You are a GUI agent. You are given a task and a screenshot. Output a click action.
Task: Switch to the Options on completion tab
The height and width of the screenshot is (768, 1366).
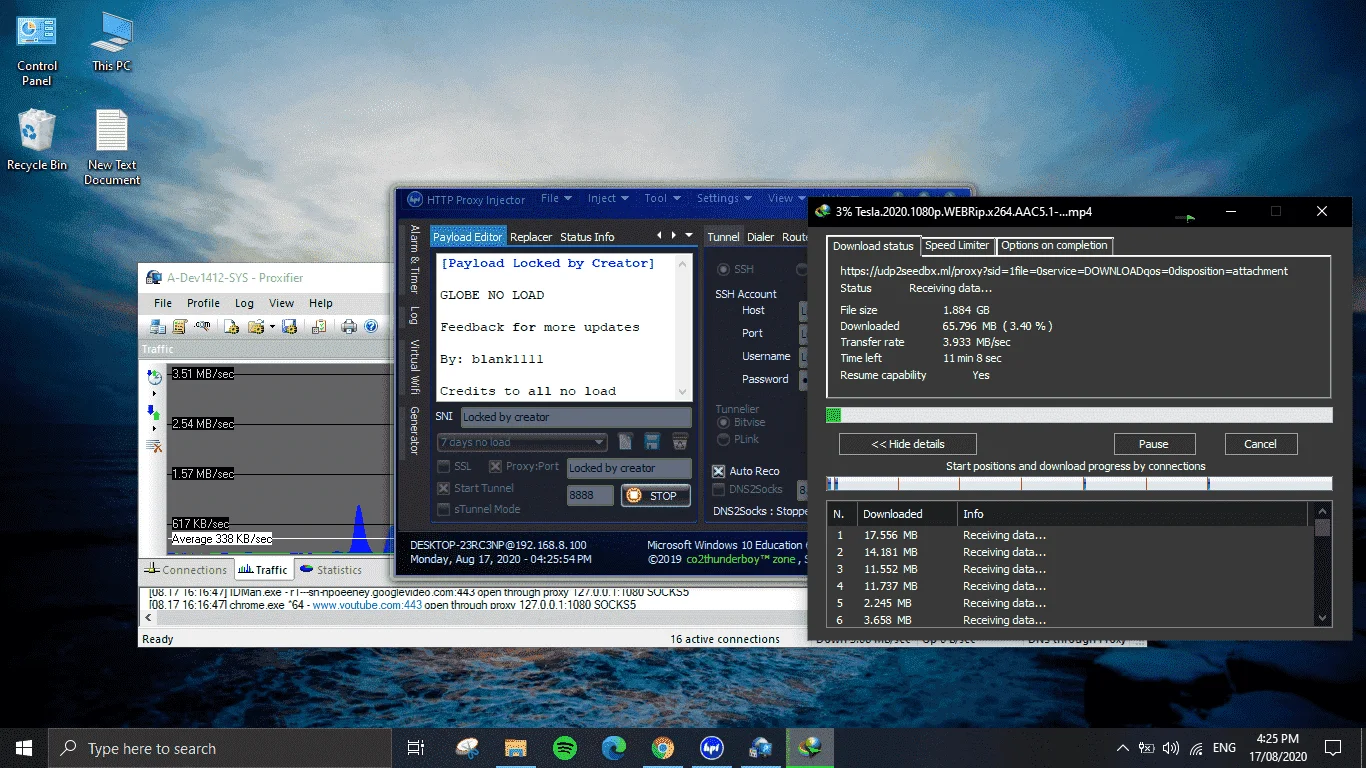point(1054,245)
